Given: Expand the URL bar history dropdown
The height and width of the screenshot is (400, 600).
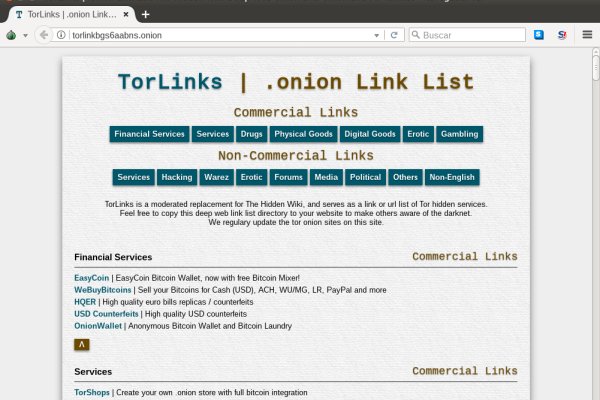Looking at the screenshot, I should click(x=377, y=35).
